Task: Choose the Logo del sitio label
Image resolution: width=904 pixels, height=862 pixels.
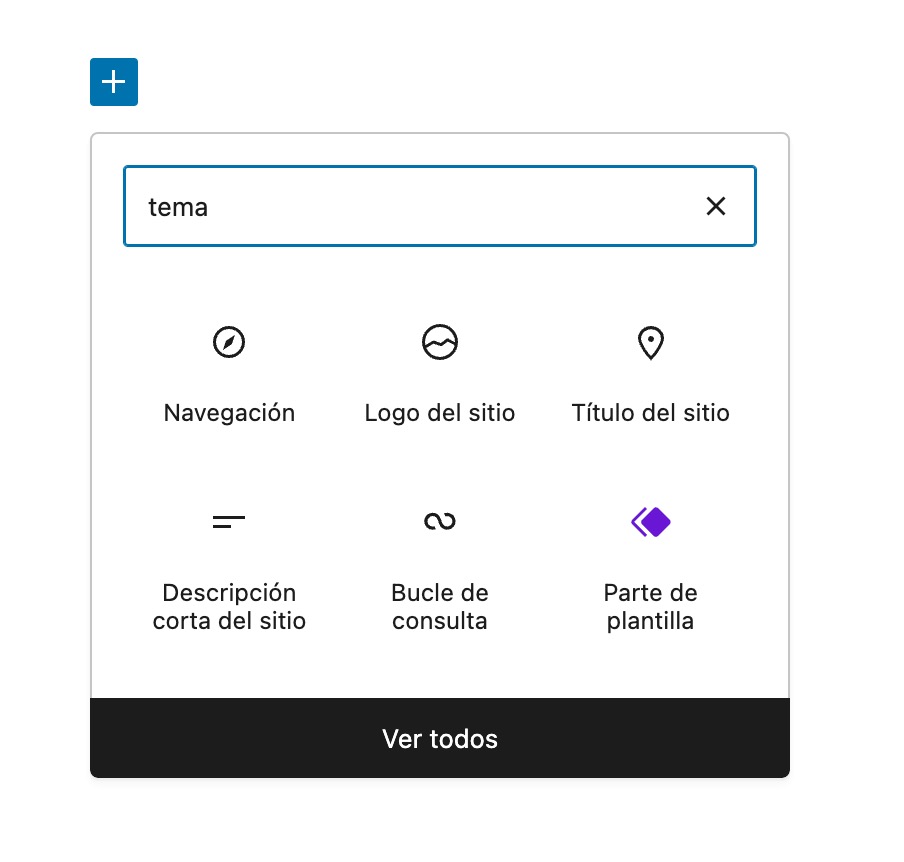Action: [x=440, y=413]
